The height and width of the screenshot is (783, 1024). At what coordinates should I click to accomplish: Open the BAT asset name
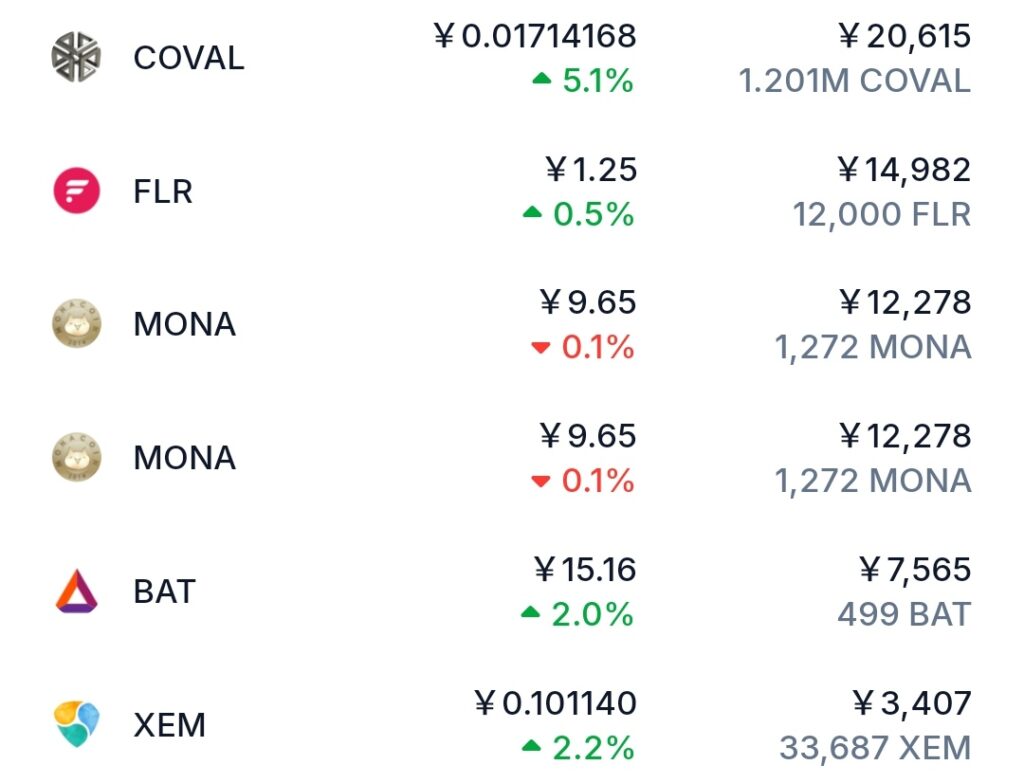point(164,591)
